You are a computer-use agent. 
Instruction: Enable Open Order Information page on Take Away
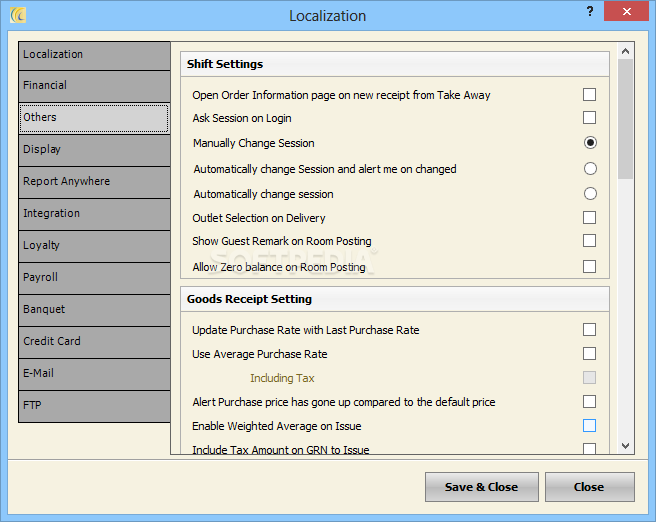589,95
